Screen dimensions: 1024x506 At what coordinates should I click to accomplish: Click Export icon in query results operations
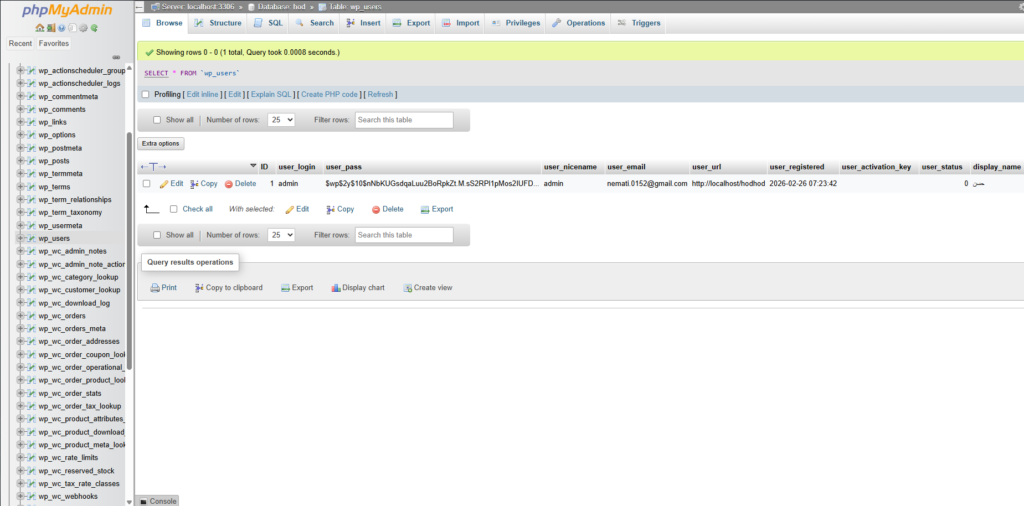pos(285,288)
